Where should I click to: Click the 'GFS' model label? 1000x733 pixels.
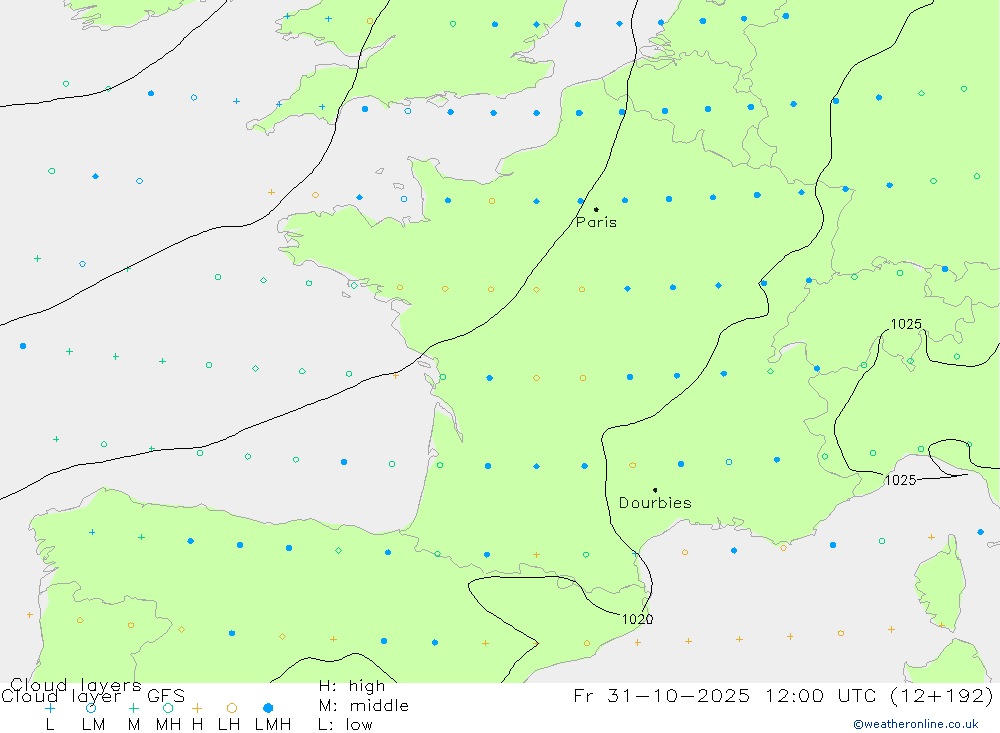tap(166, 695)
